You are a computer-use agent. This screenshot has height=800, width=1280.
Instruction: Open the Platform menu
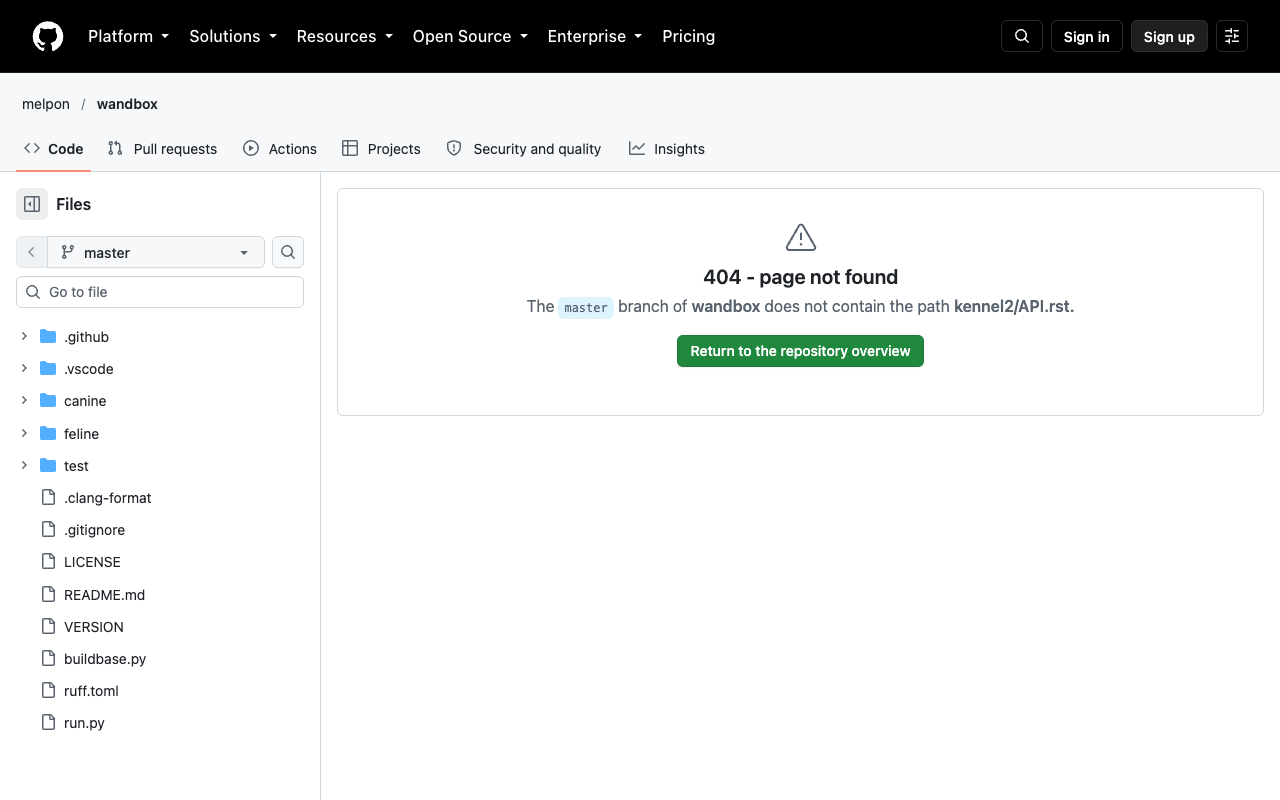point(129,36)
